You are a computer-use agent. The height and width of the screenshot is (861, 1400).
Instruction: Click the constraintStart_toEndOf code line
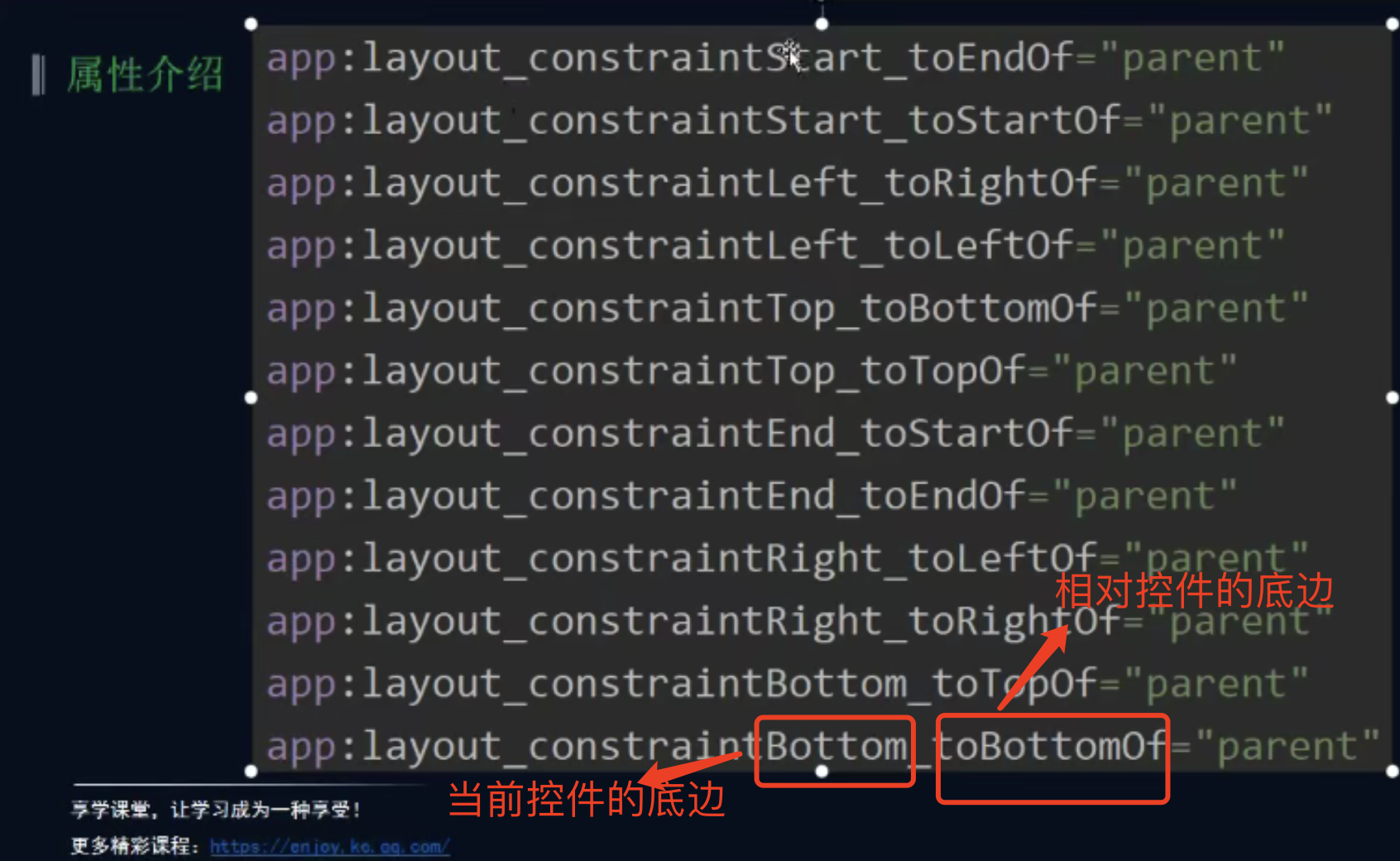[x=775, y=58]
